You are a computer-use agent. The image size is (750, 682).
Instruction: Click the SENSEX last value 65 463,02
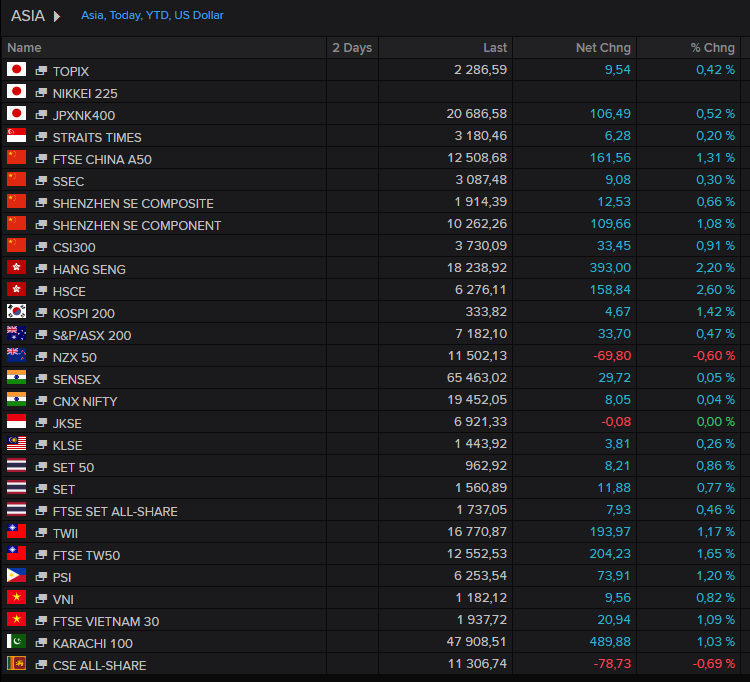[x=477, y=377]
